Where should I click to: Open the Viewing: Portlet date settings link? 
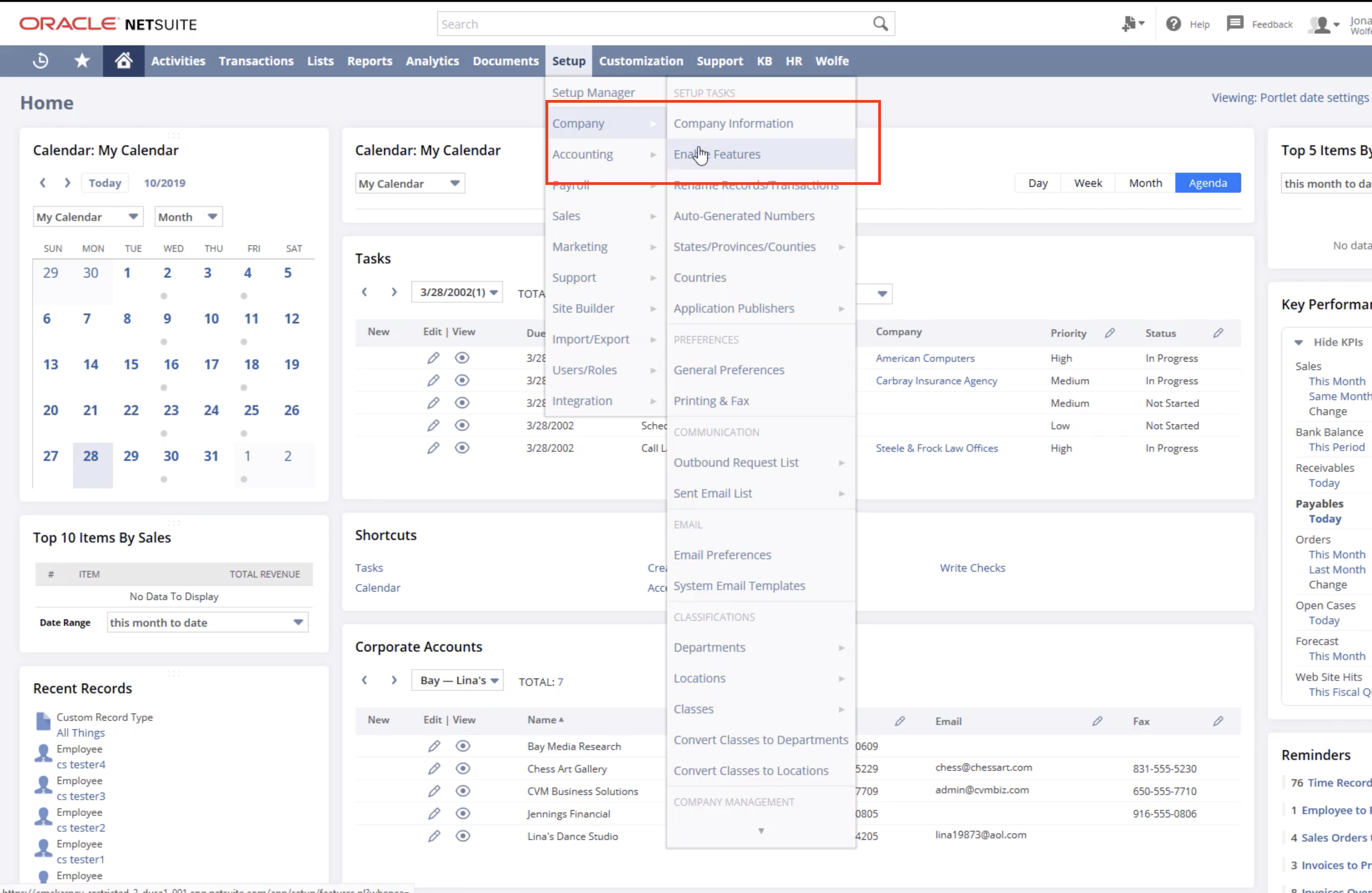click(x=1290, y=97)
